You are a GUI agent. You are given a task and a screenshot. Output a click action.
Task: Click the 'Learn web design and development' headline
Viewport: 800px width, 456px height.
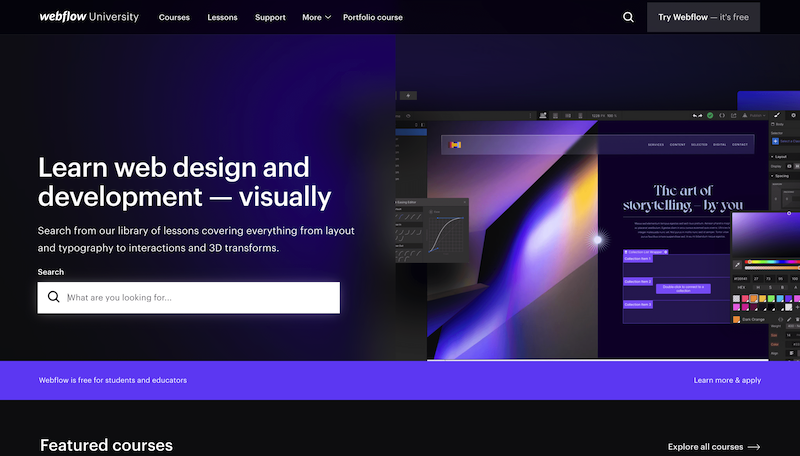185,182
